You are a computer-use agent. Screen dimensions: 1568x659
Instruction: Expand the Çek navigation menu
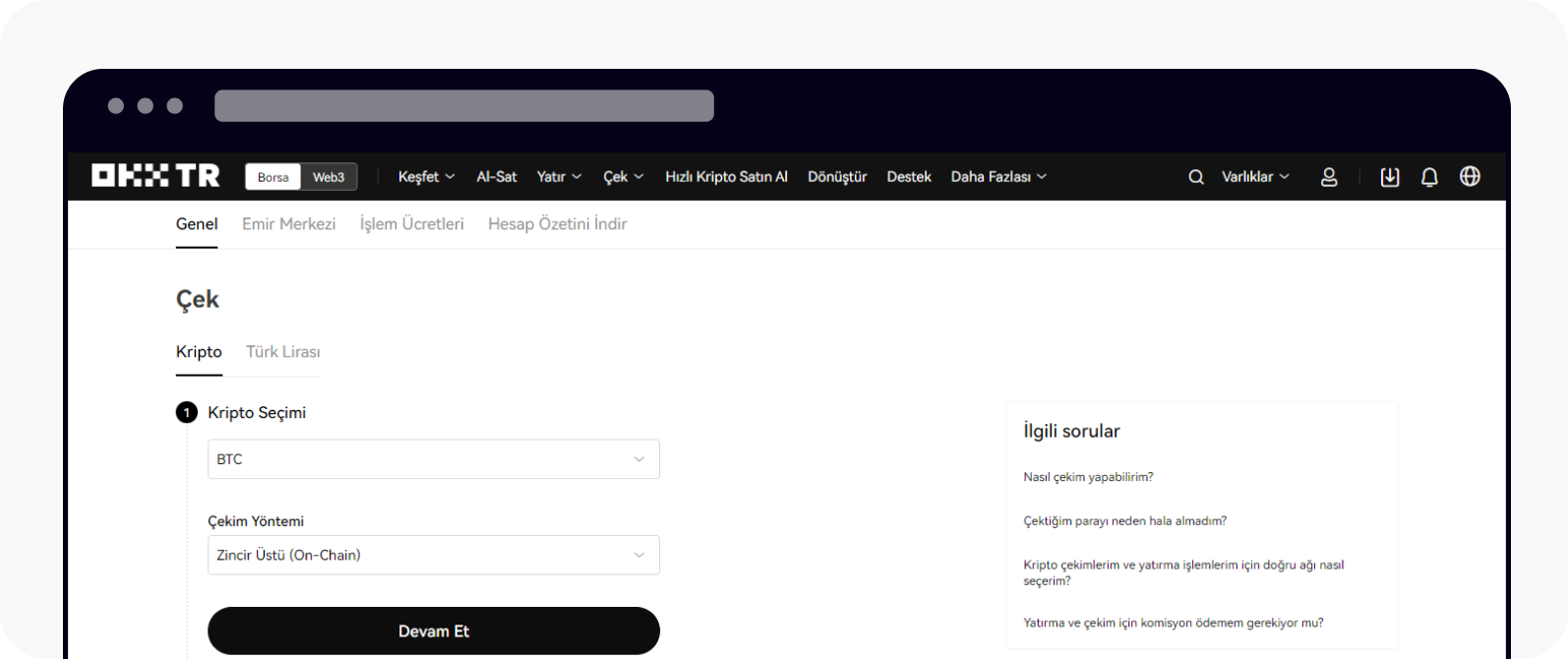(623, 177)
